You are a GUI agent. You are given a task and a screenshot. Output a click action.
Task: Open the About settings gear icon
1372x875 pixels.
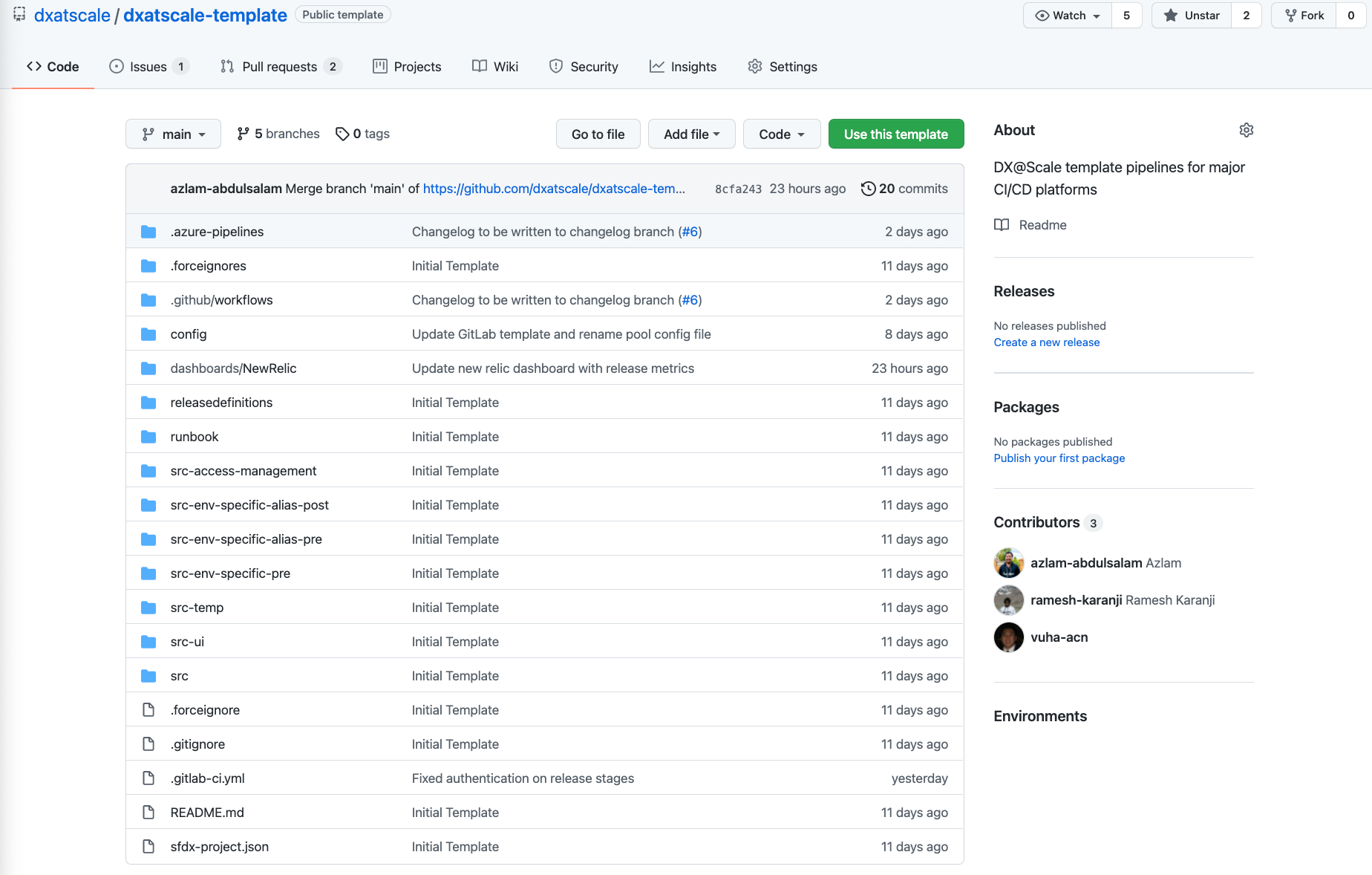tap(1246, 130)
